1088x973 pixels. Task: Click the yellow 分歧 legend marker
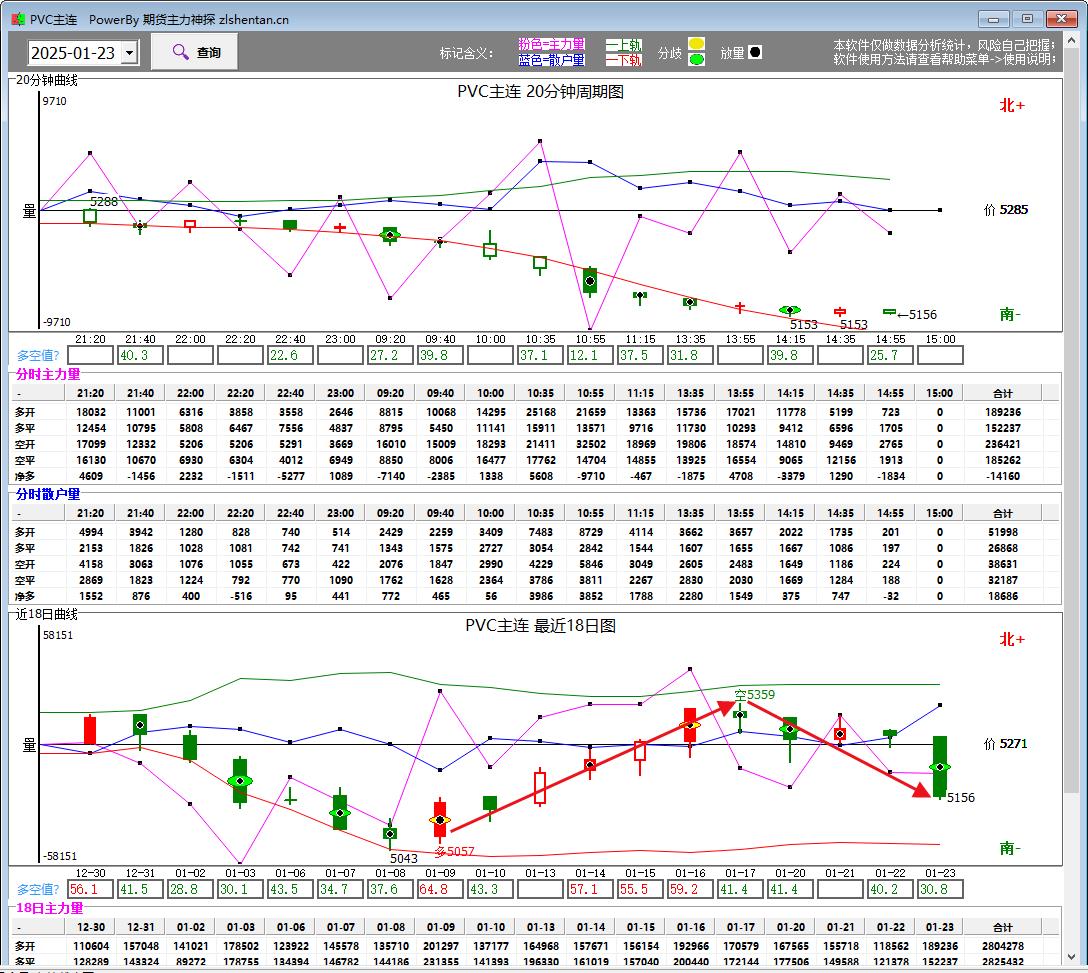697,44
